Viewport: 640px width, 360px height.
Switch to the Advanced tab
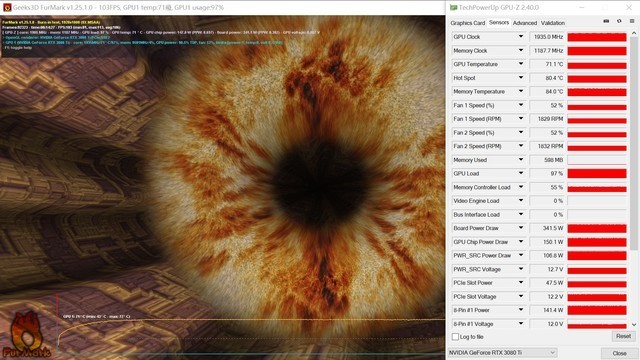[525, 23]
